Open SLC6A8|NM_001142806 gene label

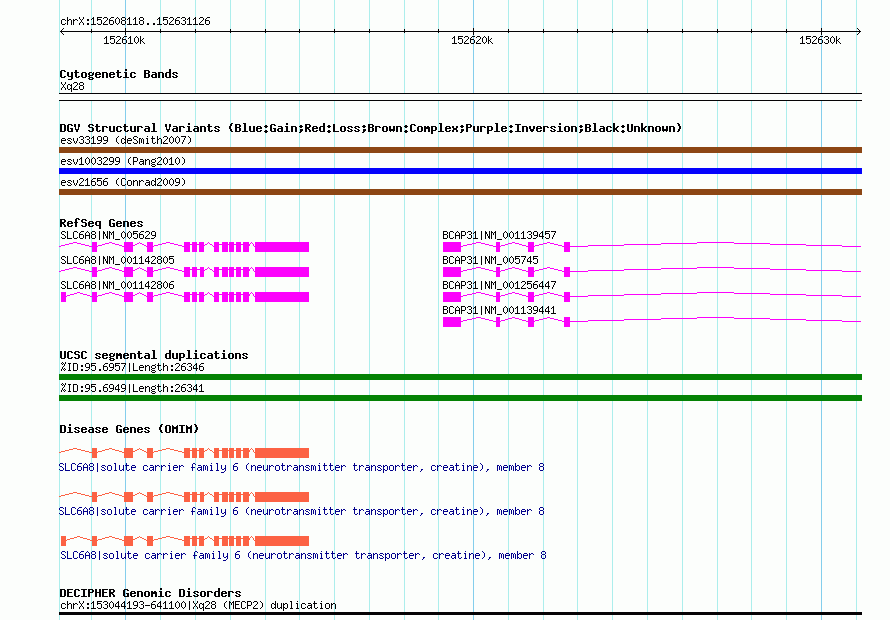[117, 285]
